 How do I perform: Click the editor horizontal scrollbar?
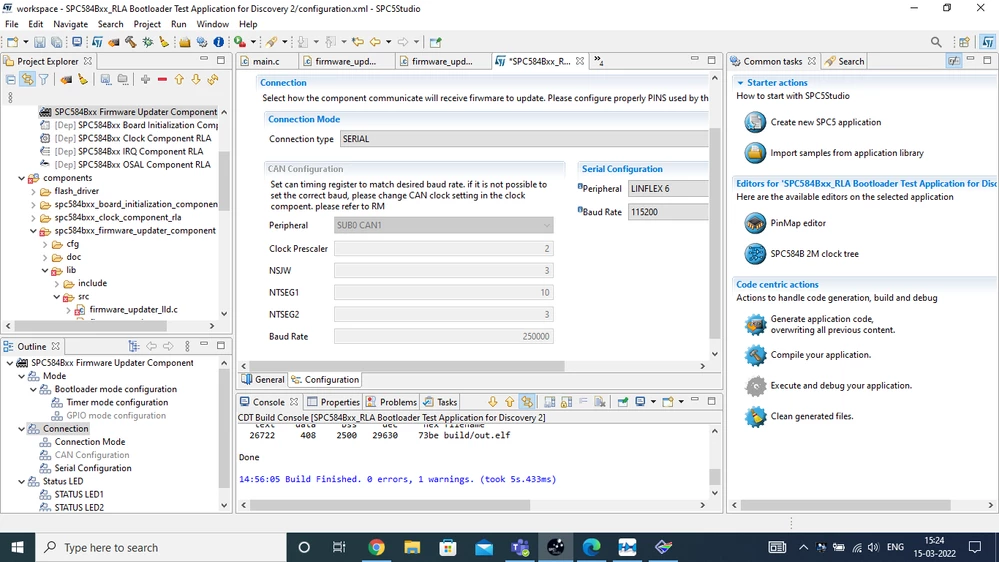pos(406,366)
